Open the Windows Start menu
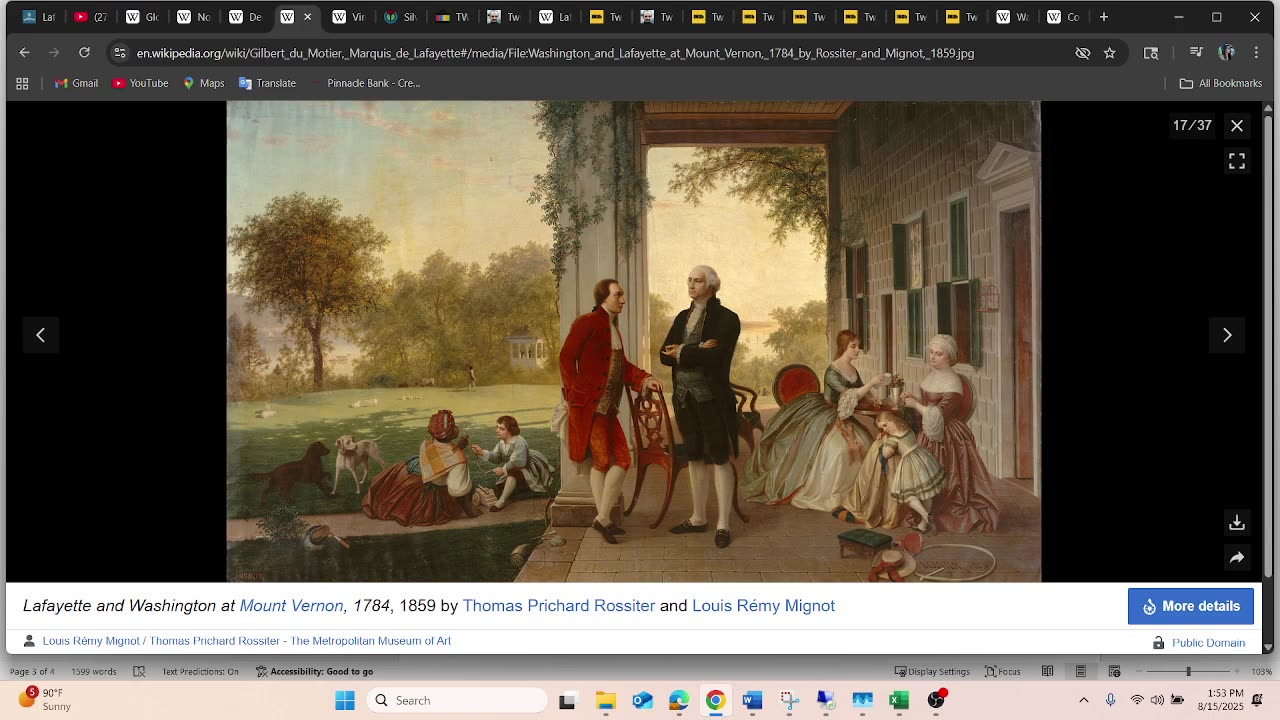This screenshot has height=720, width=1280. point(345,700)
